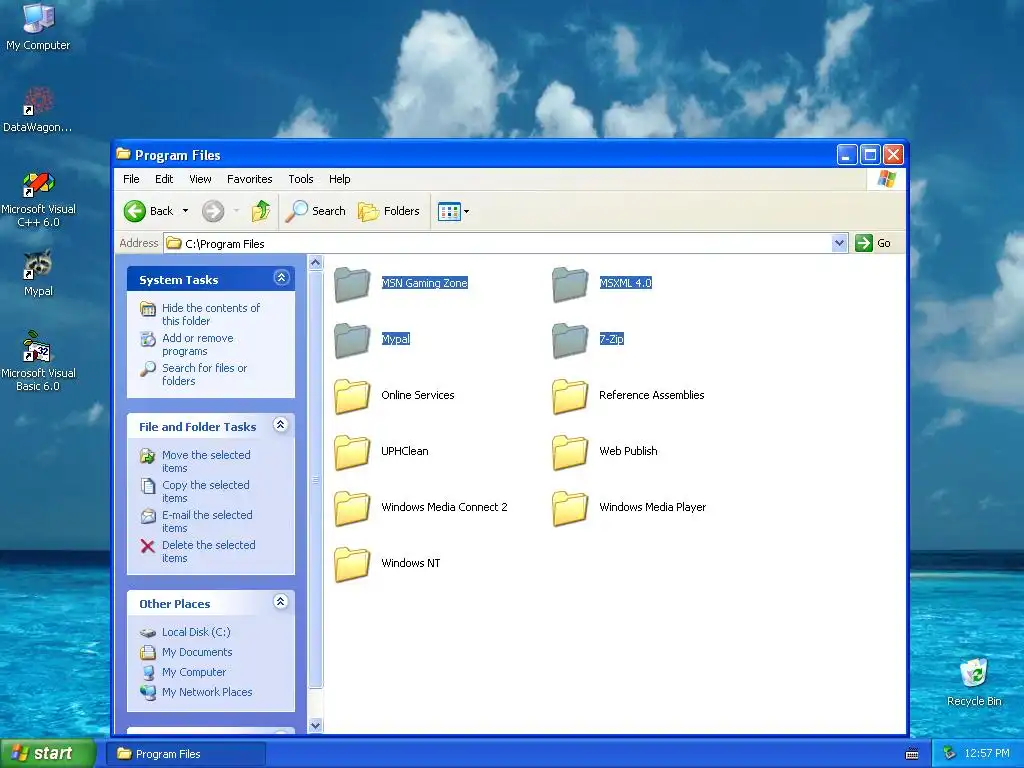The height and width of the screenshot is (768, 1024).
Task: Click E-mail the selected items
Action: click(x=206, y=521)
